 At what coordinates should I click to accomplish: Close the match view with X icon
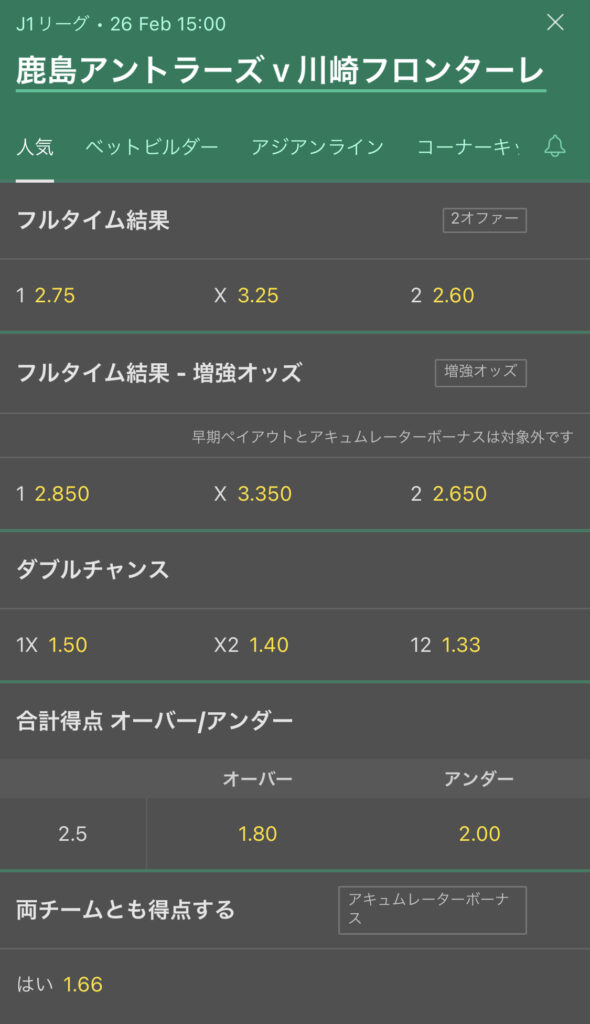(x=555, y=23)
